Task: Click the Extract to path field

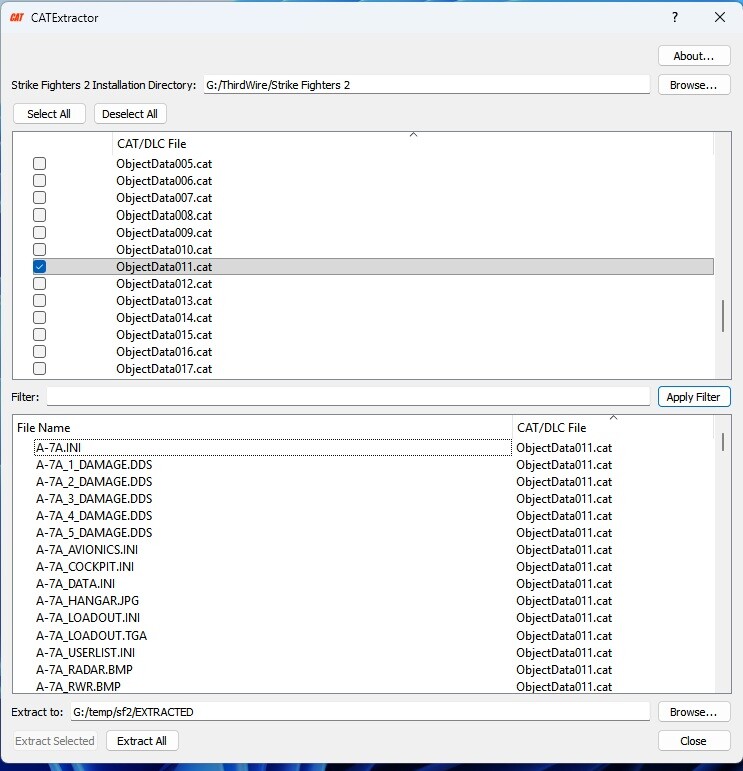Action: (x=360, y=712)
